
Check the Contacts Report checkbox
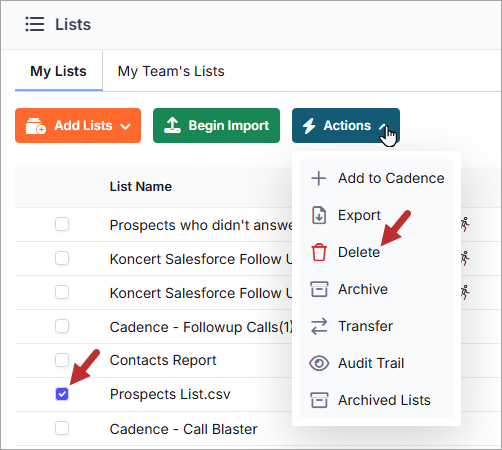pos(62,360)
